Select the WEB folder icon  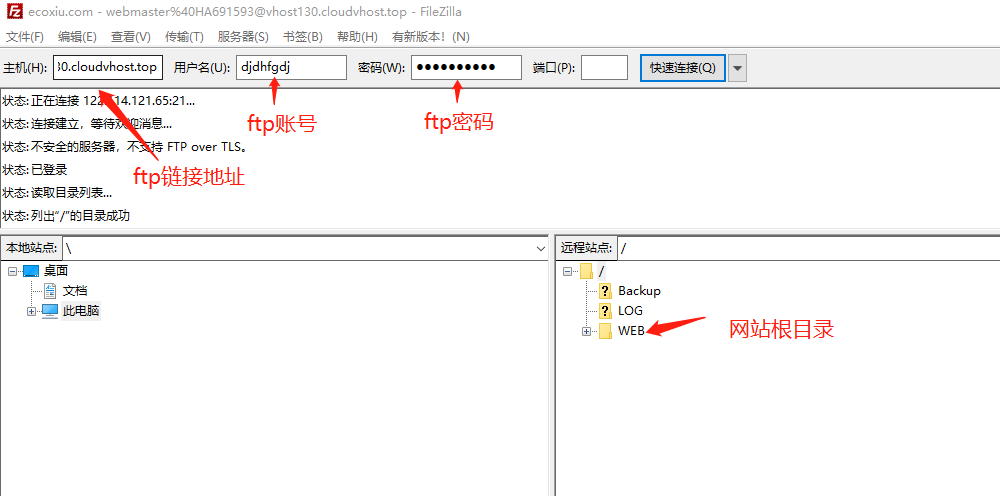pyautogui.click(x=605, y=331)
